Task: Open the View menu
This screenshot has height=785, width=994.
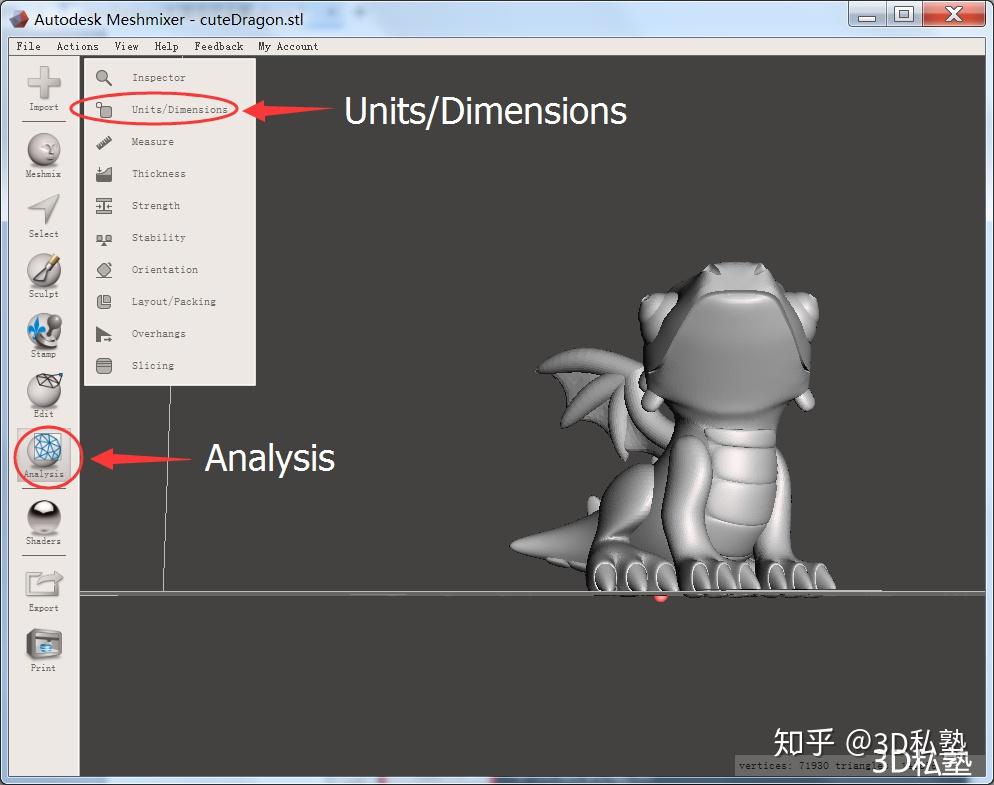Action: tap(127, 46)
